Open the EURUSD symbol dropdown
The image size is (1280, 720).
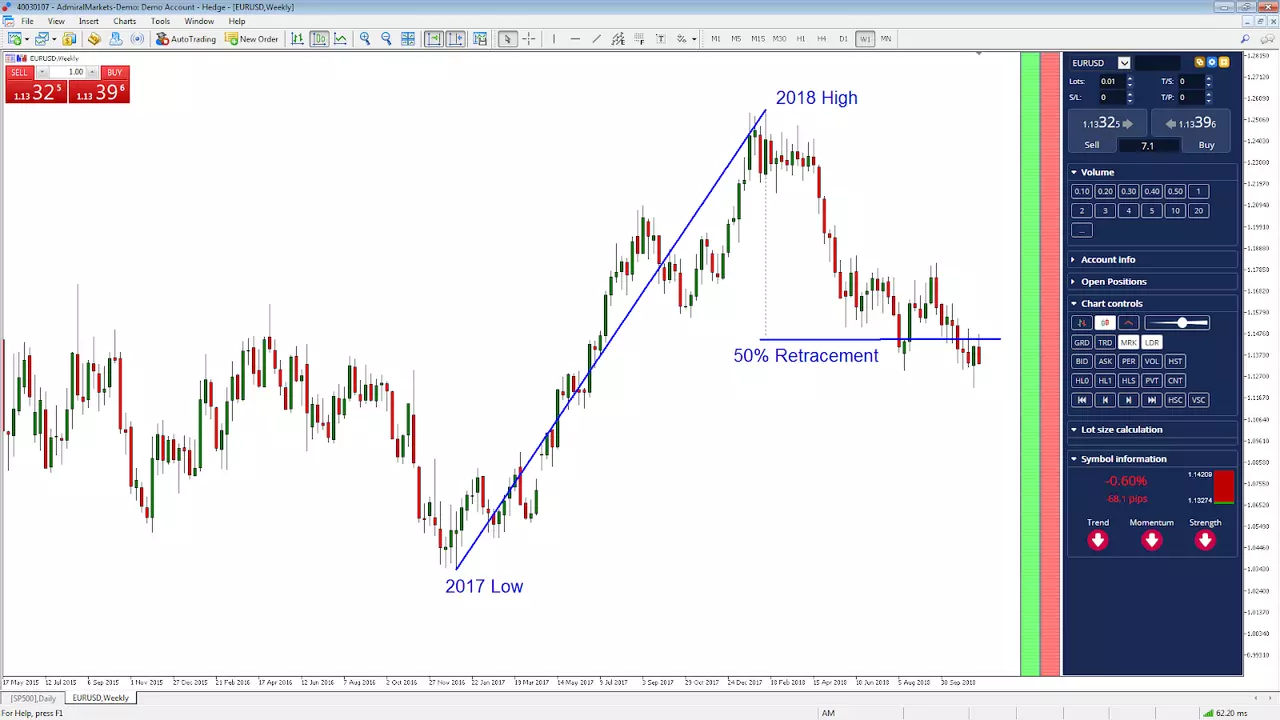pos(1124,63)
